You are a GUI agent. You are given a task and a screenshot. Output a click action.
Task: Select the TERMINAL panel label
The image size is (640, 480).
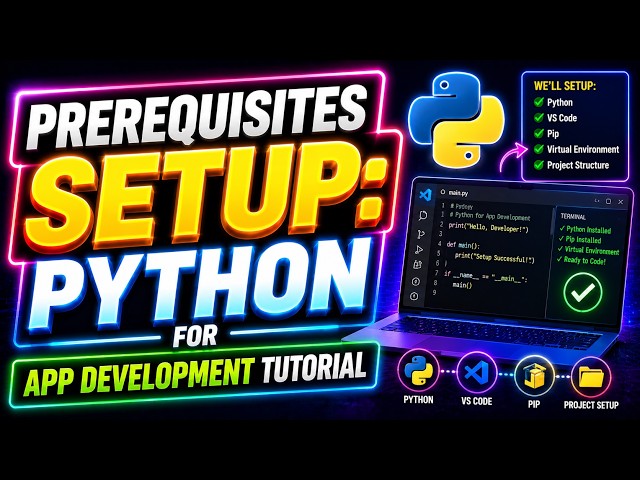tap(573, 217)
